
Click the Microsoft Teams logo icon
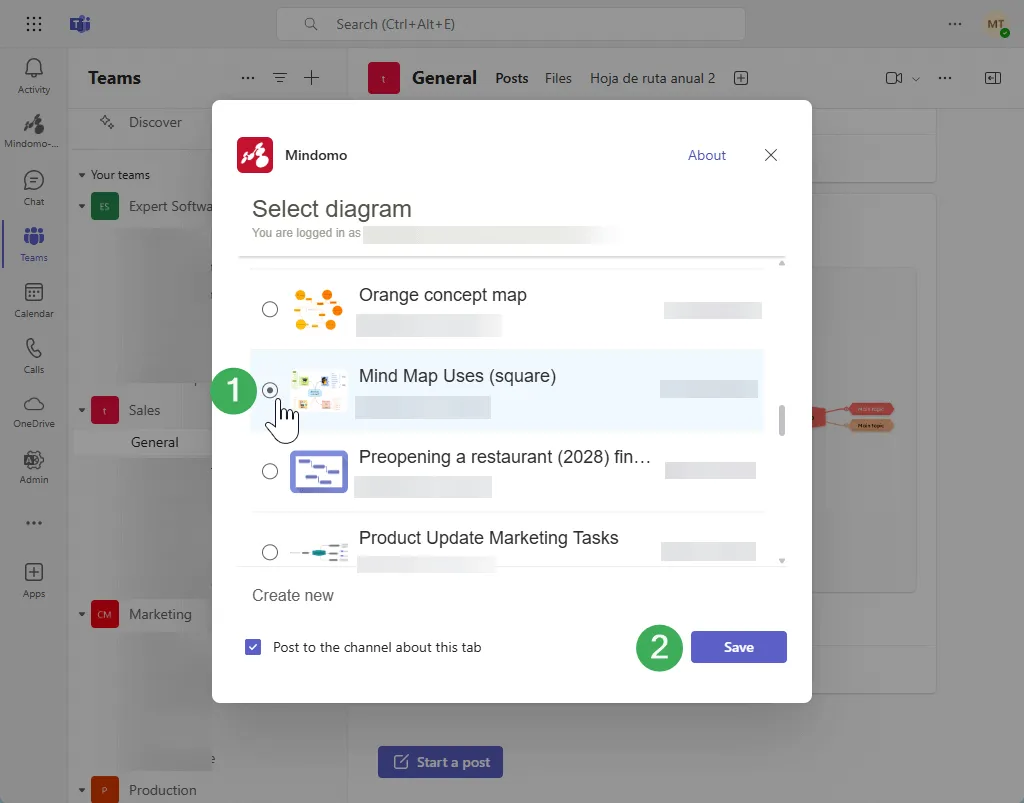[x=80, y=24]
